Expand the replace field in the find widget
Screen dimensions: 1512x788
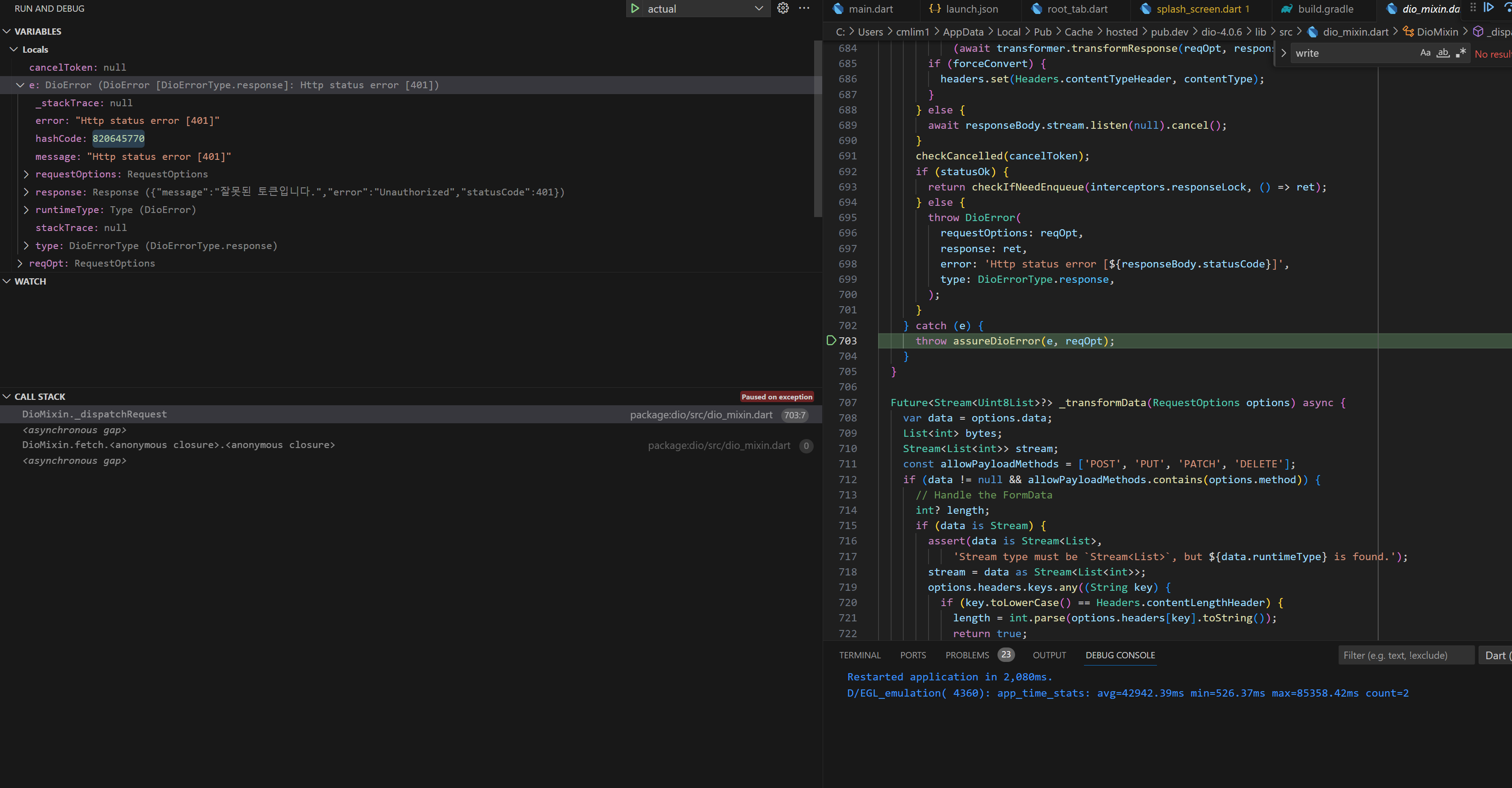click(x=1283, y=53)
